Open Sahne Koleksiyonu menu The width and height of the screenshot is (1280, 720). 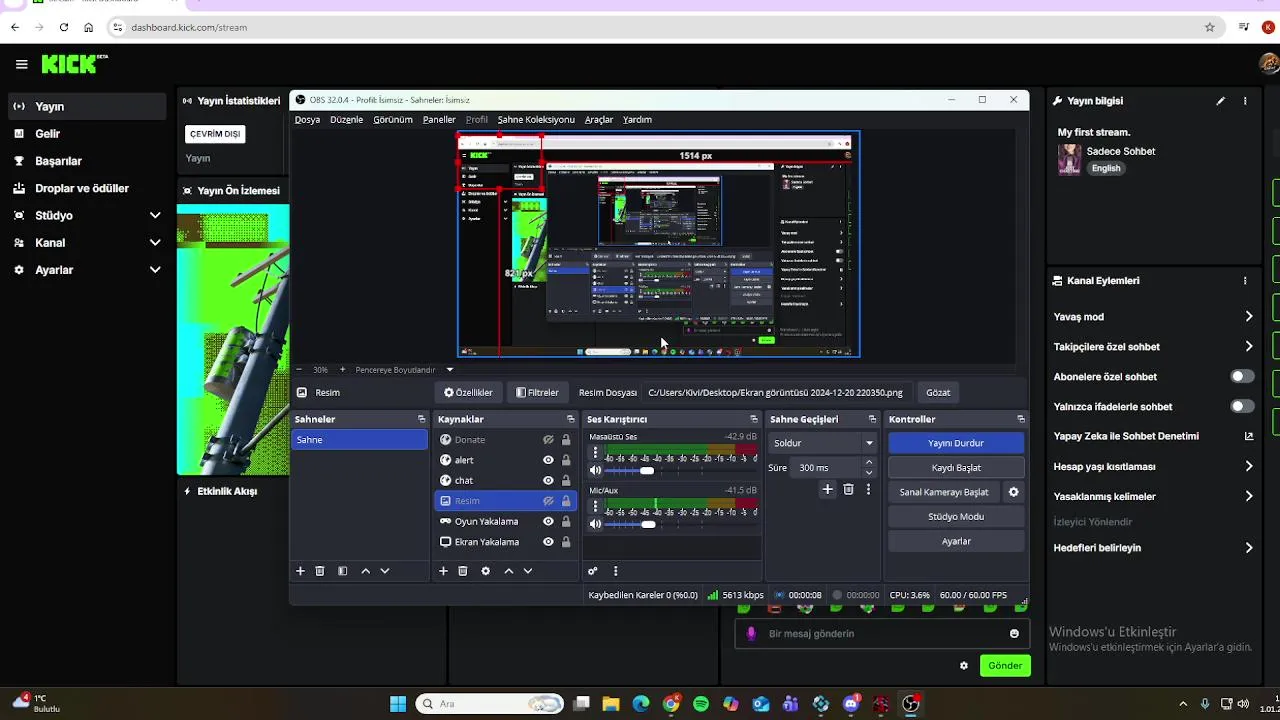click(536, 119)
